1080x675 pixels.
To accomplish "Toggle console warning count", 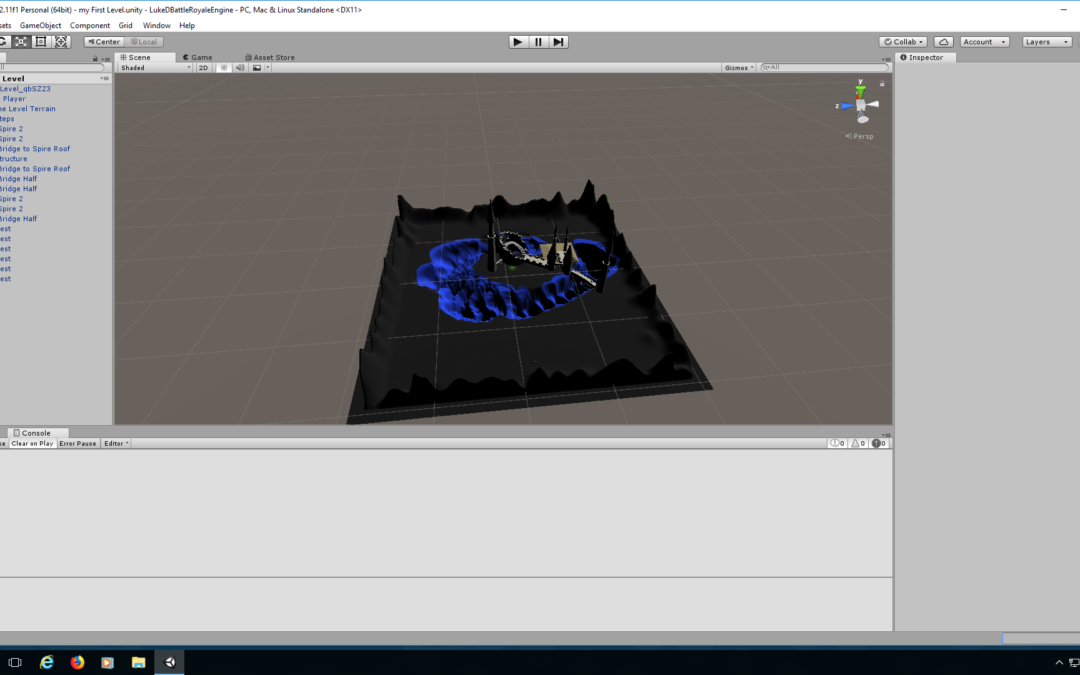I will tap(858, 444).
